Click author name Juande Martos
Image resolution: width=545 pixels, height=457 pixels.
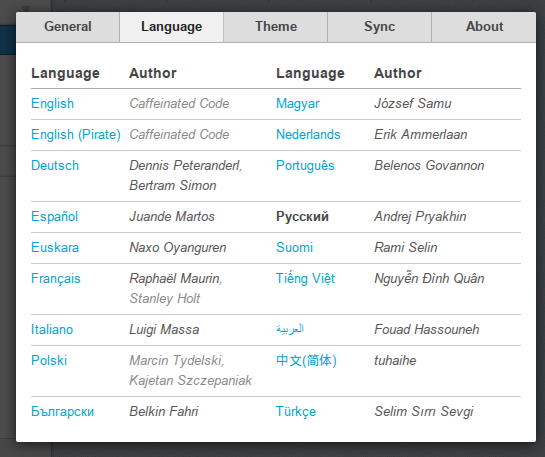coord(172,217)
